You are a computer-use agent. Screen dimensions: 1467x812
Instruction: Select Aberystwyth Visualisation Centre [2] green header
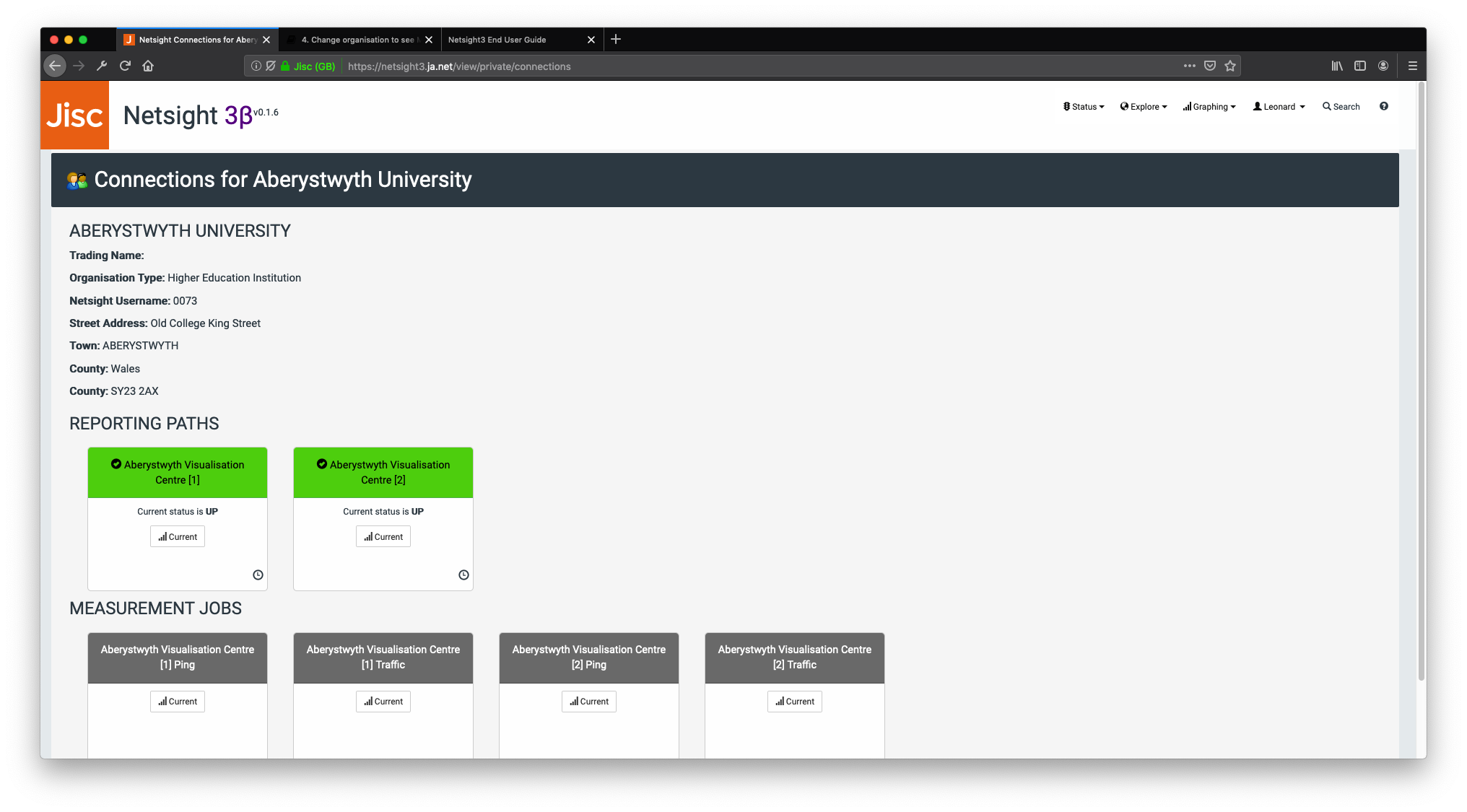(383, 473)
